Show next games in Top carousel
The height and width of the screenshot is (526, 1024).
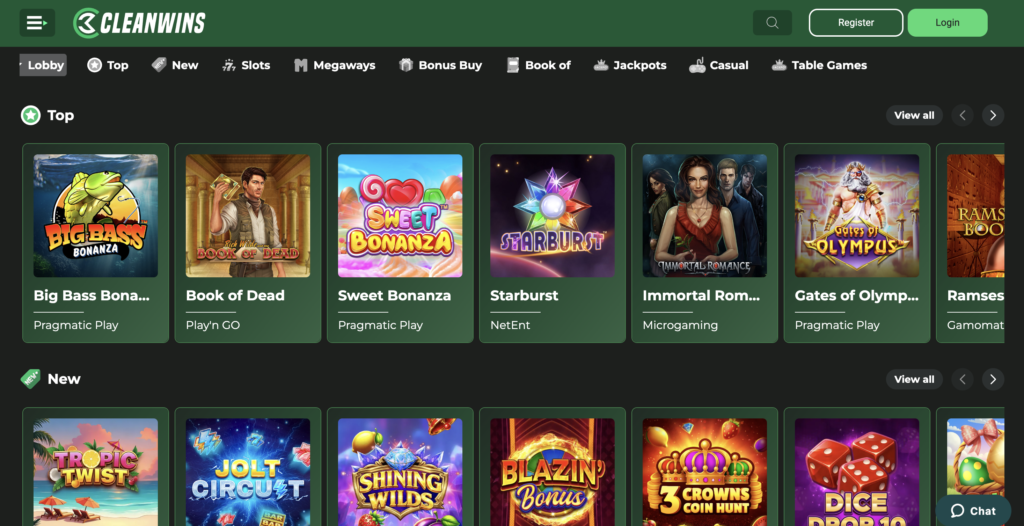[993, 115]
